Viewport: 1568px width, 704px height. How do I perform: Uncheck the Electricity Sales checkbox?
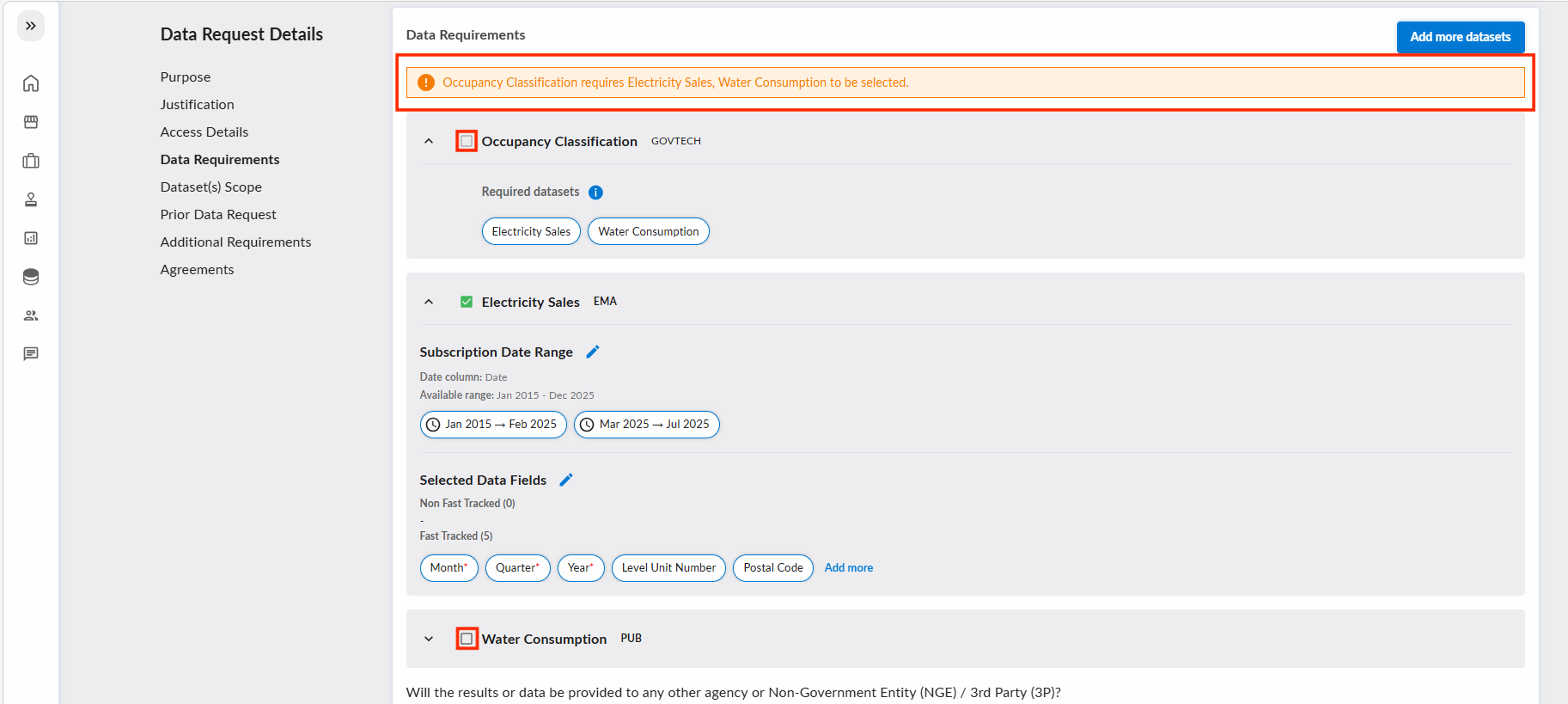467,302
